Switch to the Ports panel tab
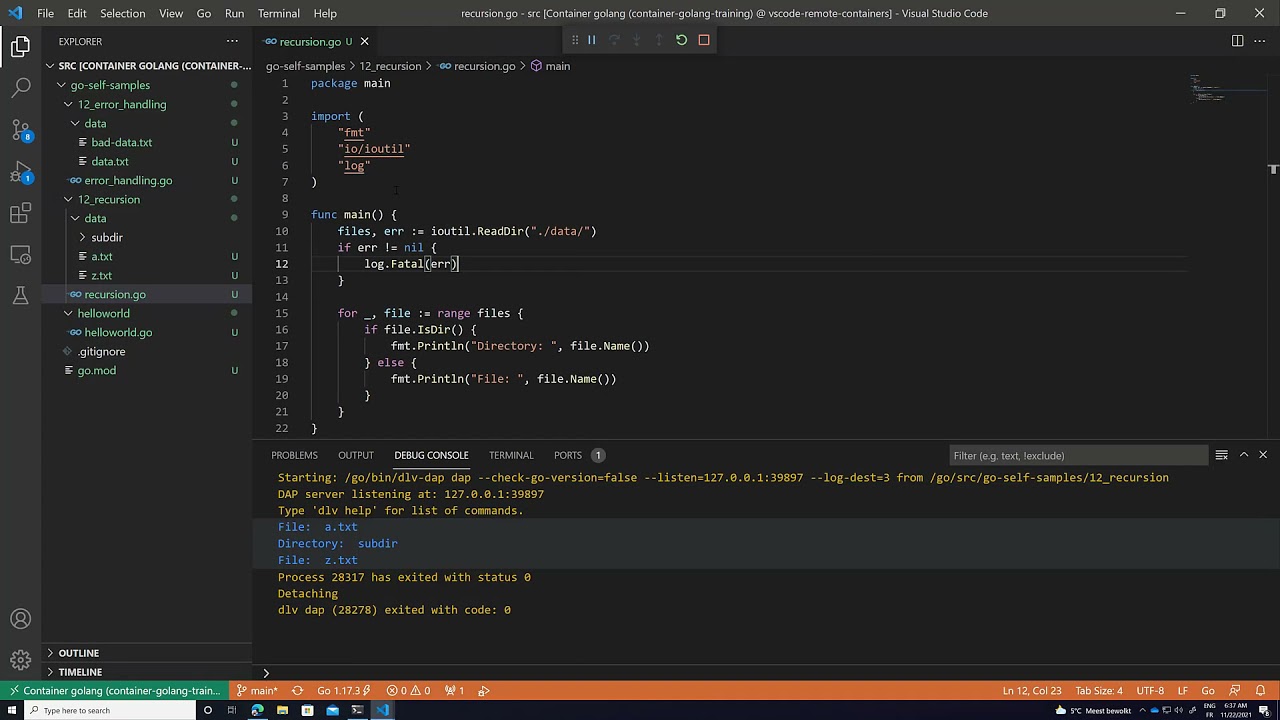This screenshot has height=720, width=1280. click(x=578, y=455)
